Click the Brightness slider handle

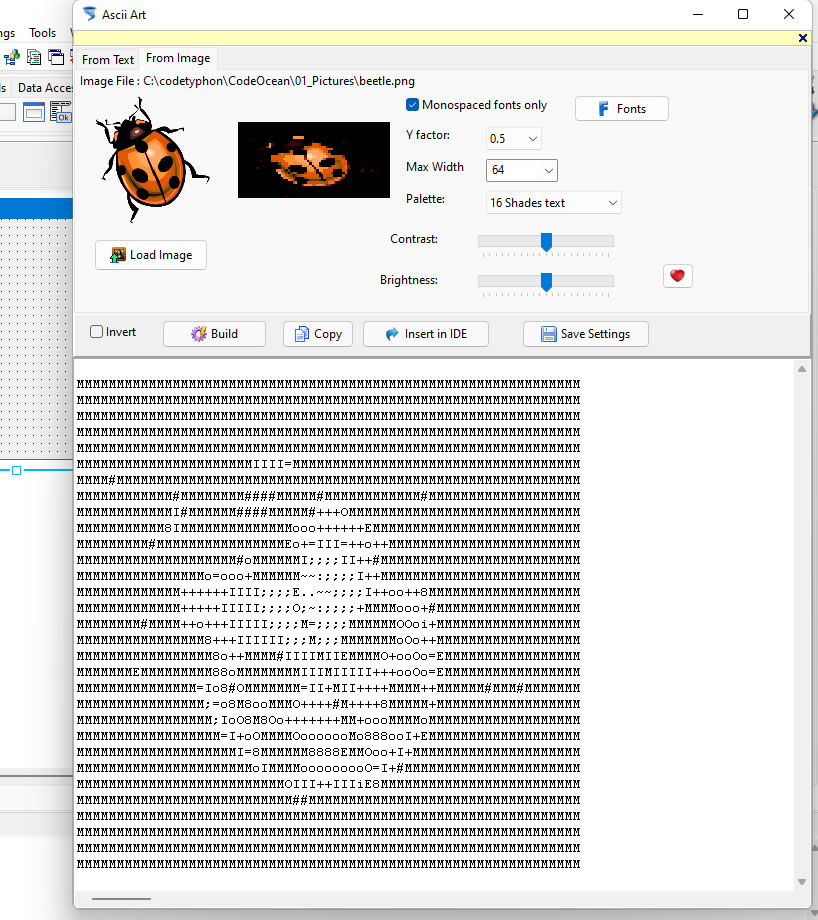click(546, 281)
